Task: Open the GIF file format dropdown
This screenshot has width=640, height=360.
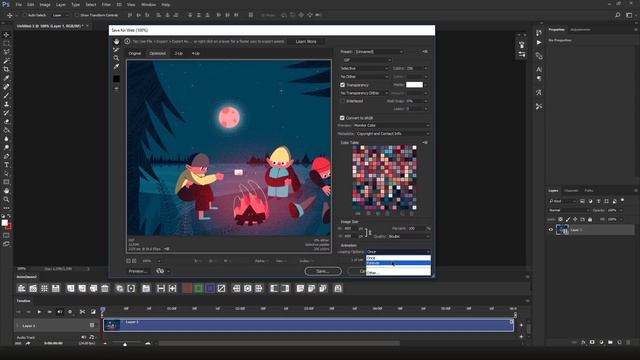Action: (x=367, y=60)
